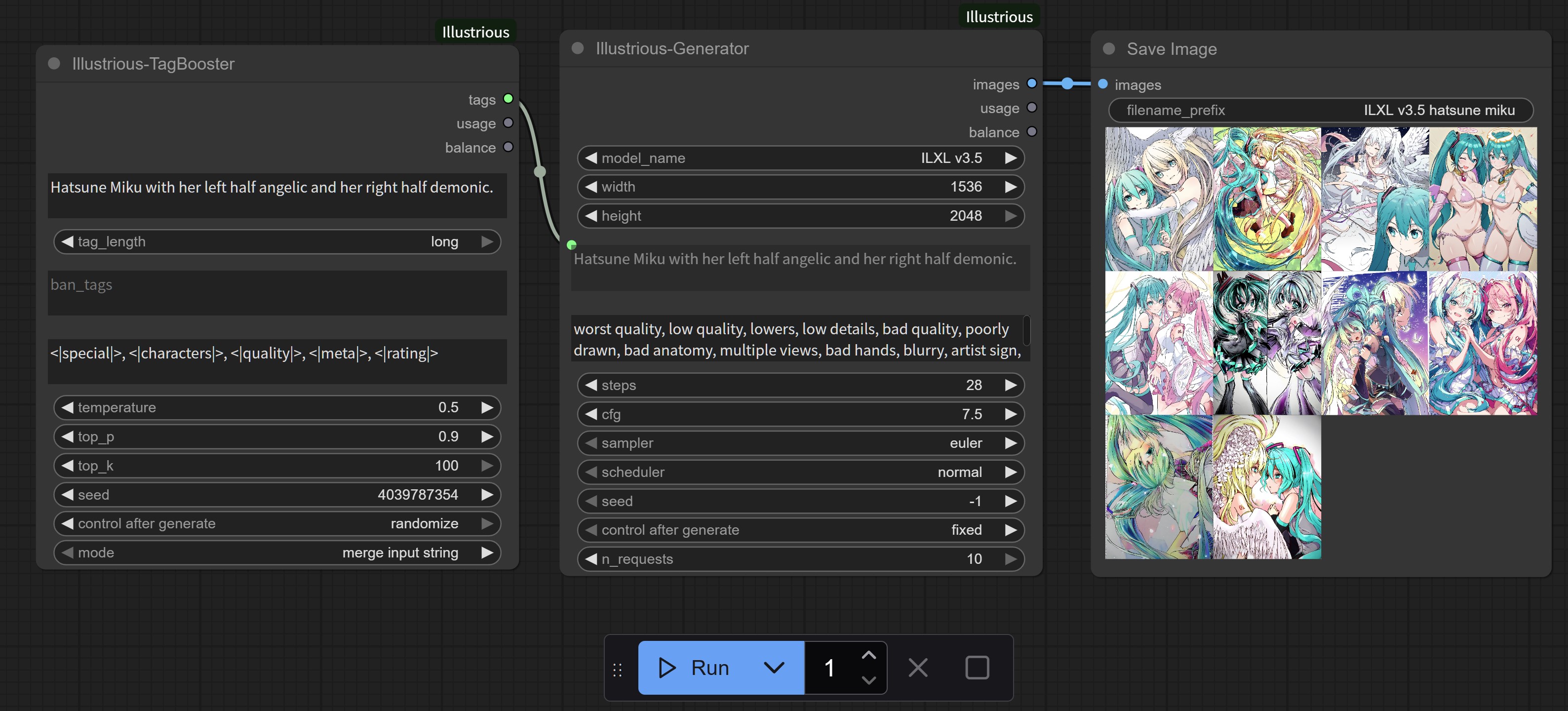Increase temperature with right arrow
This screenshot has width=1568, height=711.
click(487, 407)
